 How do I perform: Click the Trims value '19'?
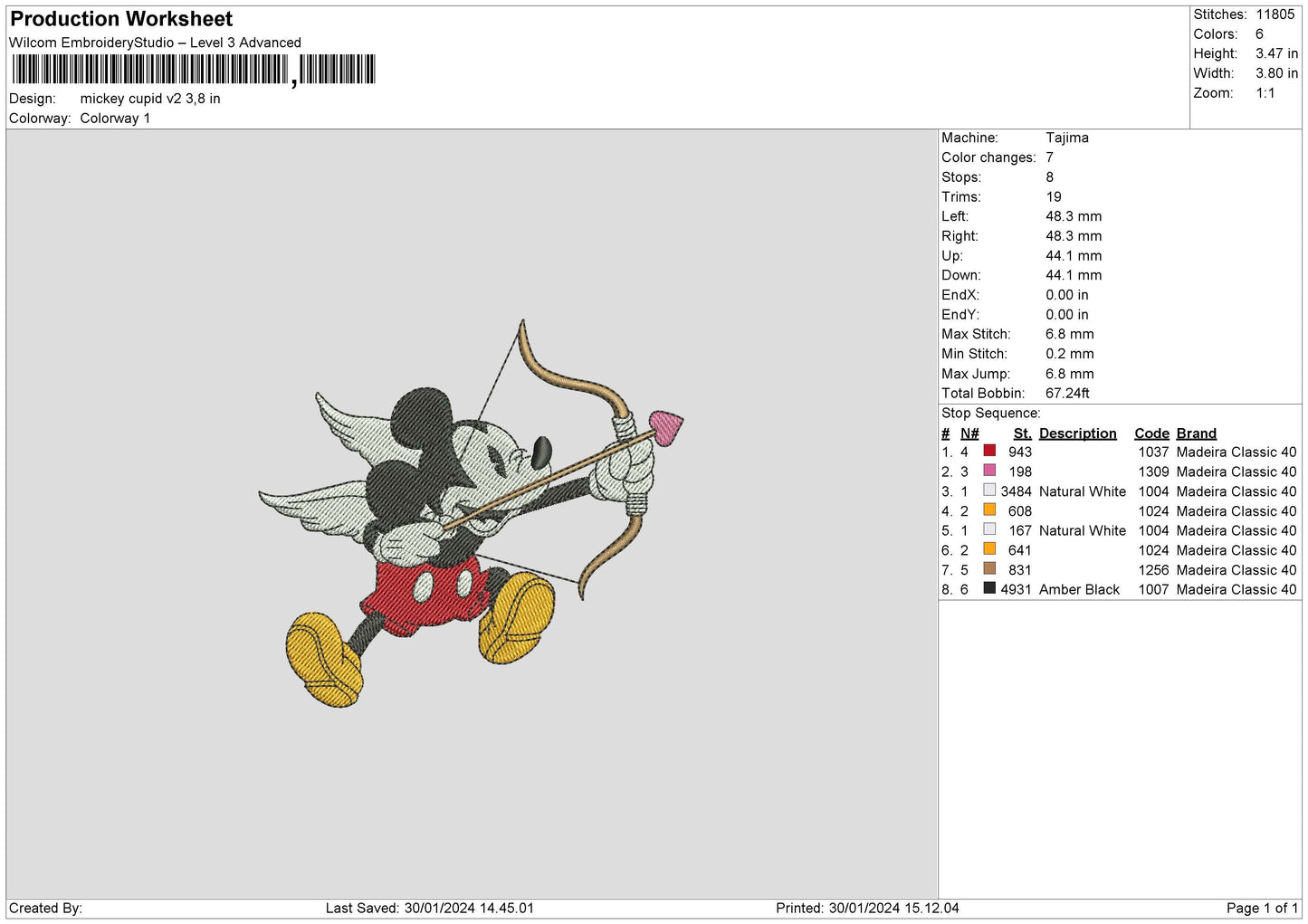tap(1054, 197)
